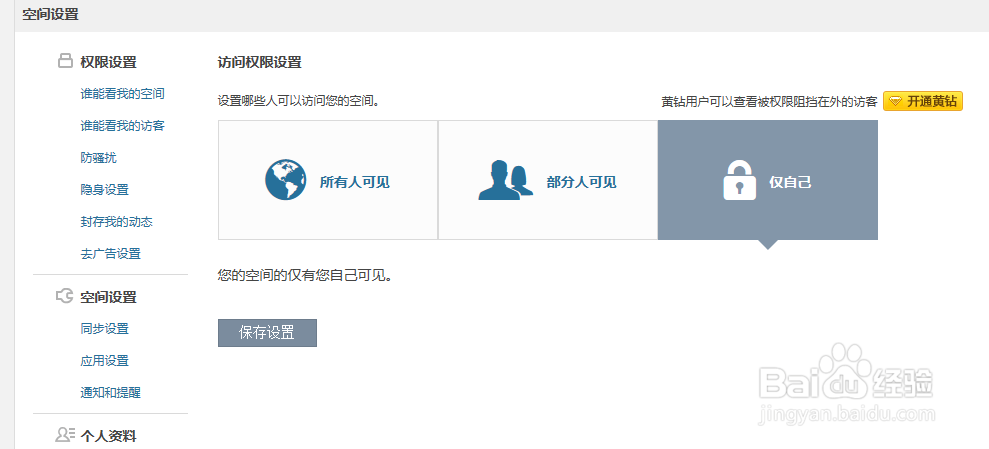
Task: Select the 所有人可见 access option
Action: 328,180
